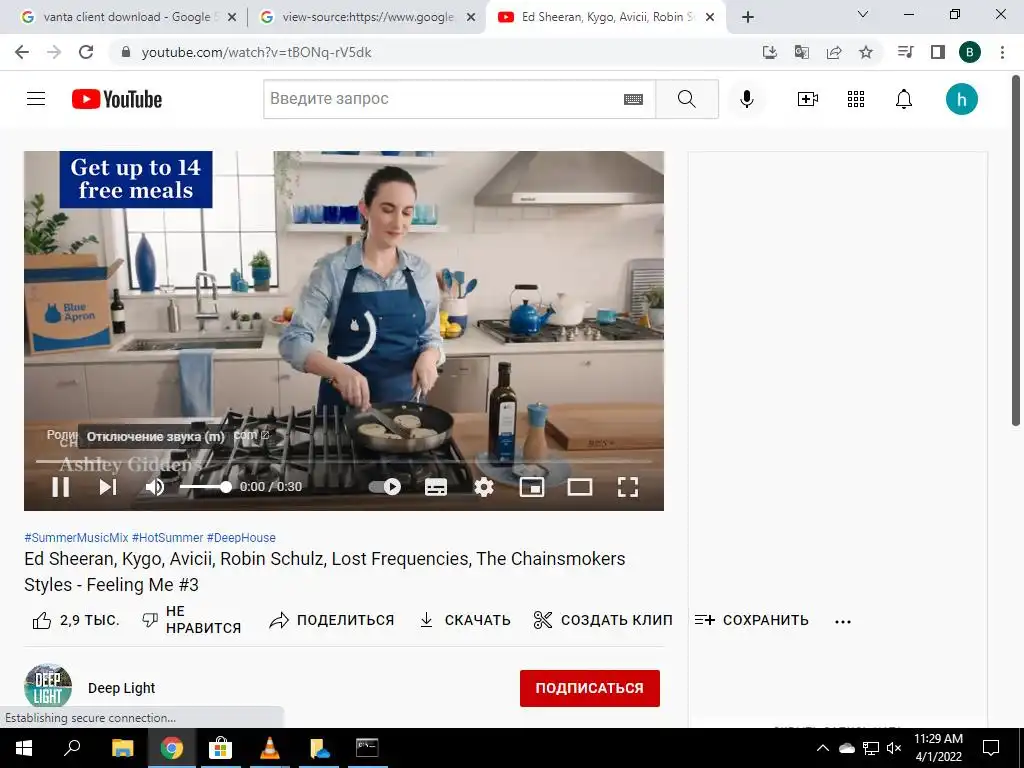The height and width of the screenshot is (768, 1024).
Task: Open the YouTube account avatar menu
Action: pyautogui.click(x=962, y=99)
